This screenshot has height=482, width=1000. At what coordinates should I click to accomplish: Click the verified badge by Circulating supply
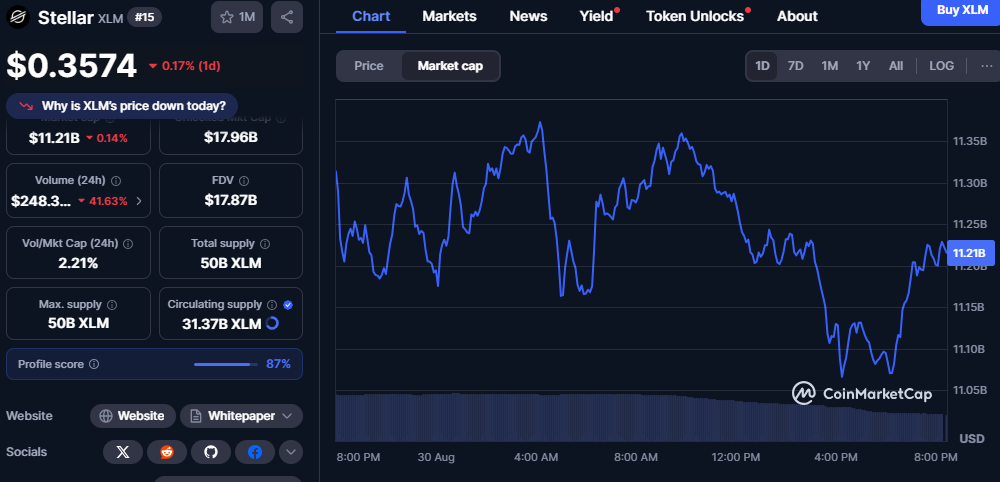pyautogui.click(x=288, y=305)
